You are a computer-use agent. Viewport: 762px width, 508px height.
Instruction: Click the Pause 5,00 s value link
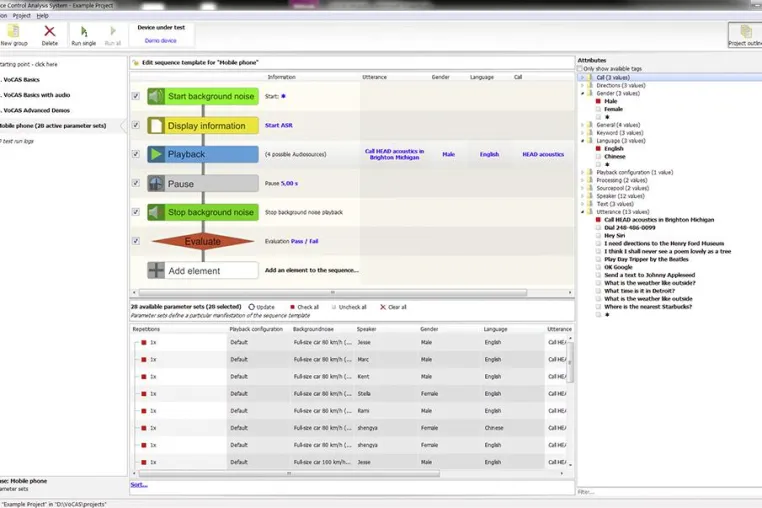click(x=289, y=183)
